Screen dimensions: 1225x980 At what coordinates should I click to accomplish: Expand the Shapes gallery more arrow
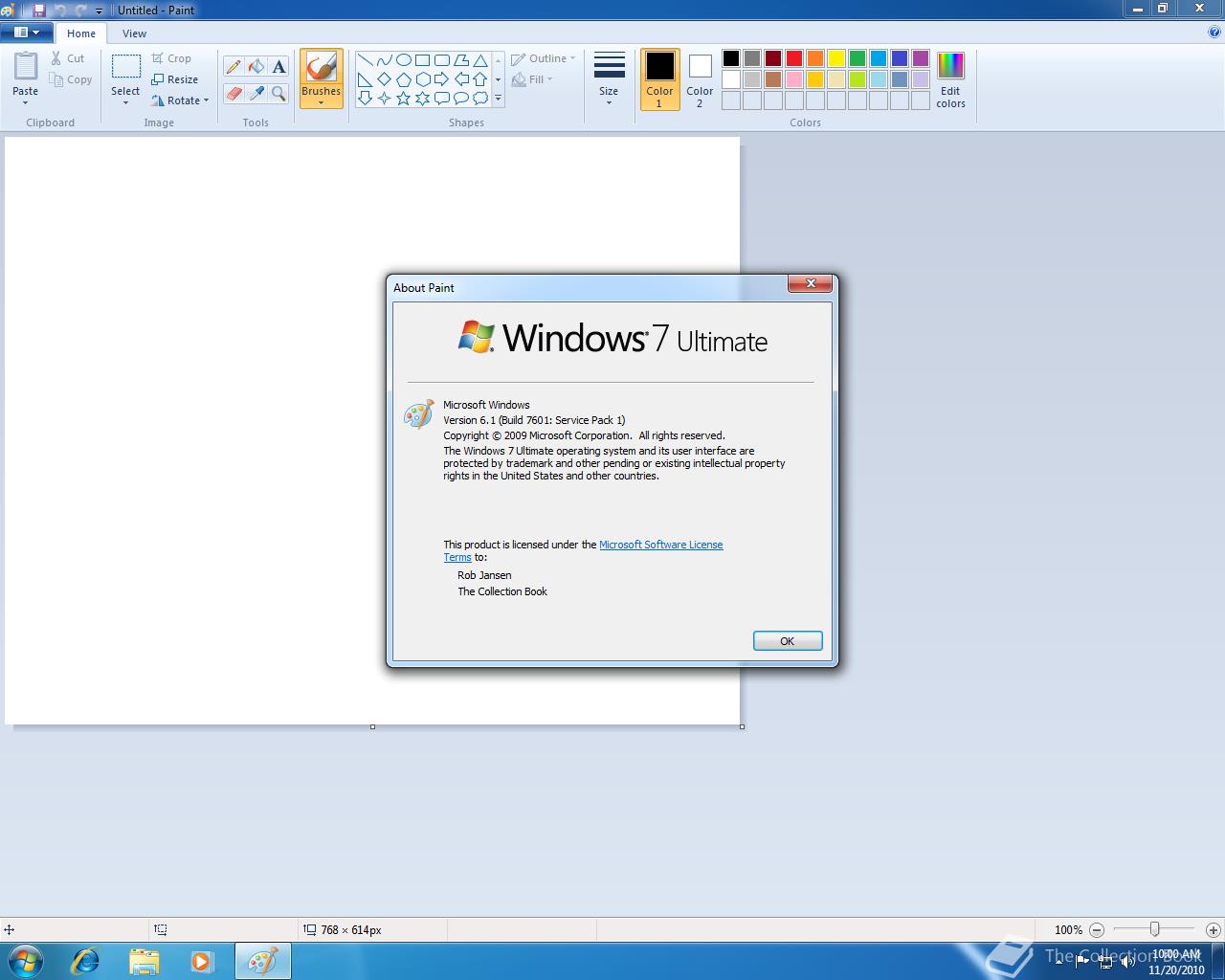498,98
